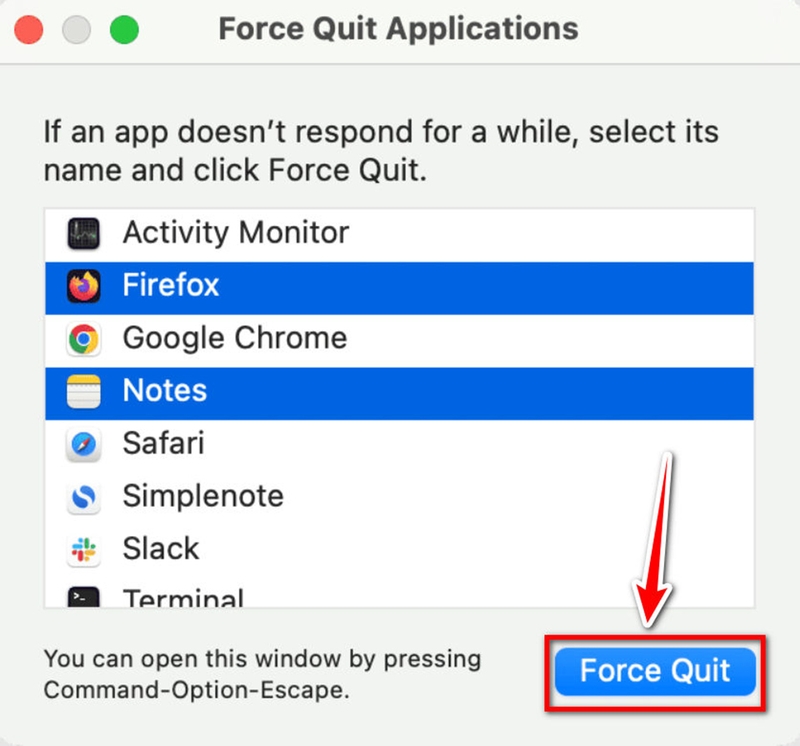800x746 pixels.
Task: Click the Simplenote app icon
Action: pos(83,497)
